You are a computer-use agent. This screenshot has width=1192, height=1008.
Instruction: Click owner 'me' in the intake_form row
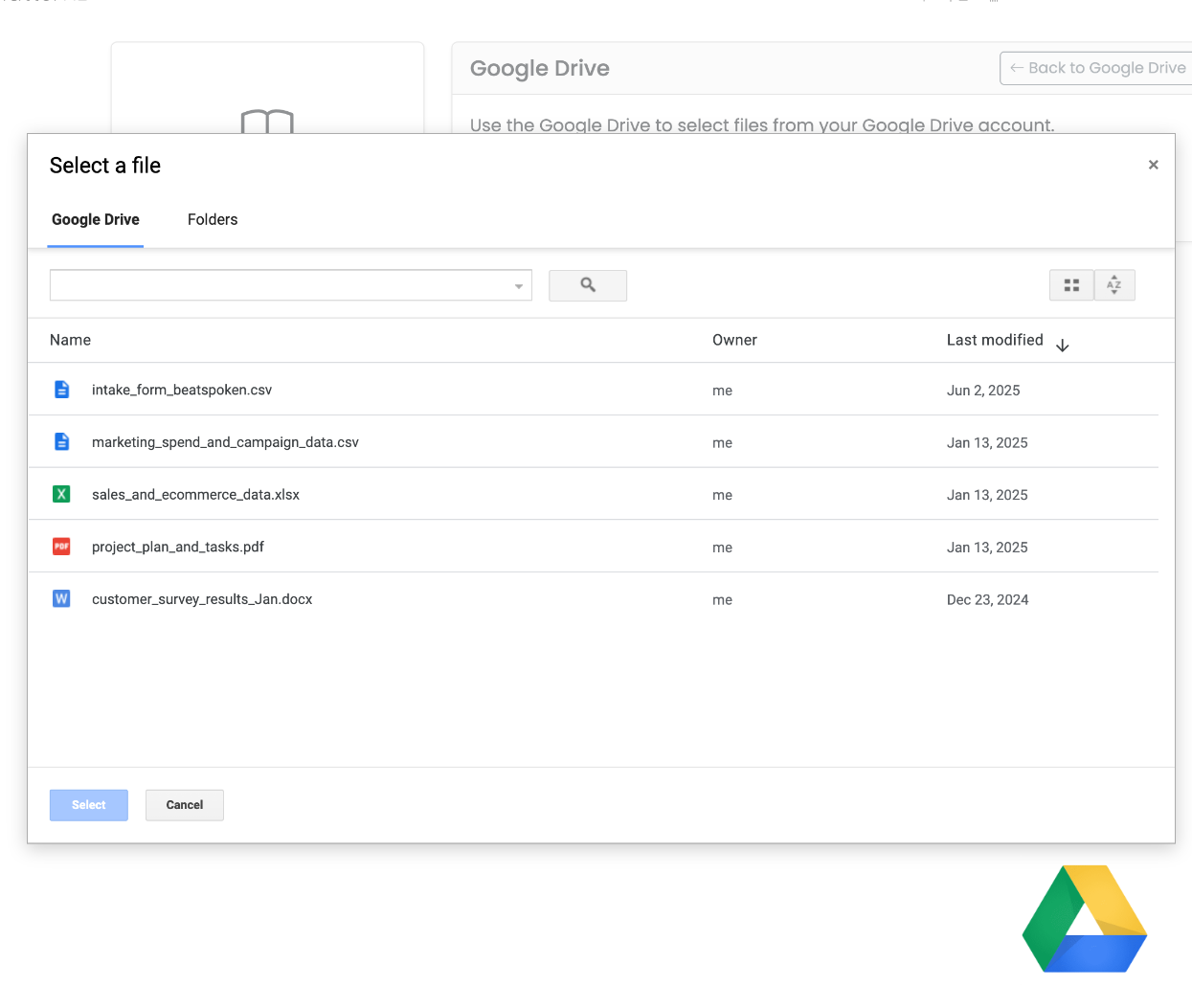tap(722, 391)
